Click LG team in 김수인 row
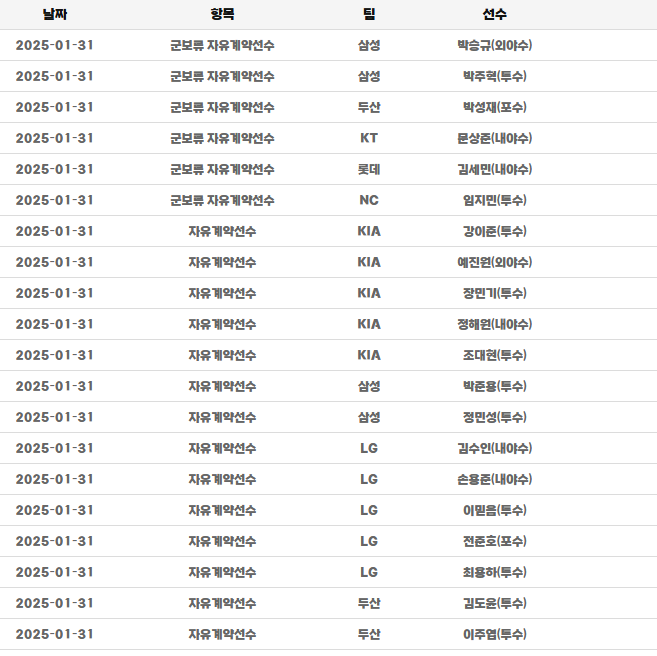 pos(369,448)
